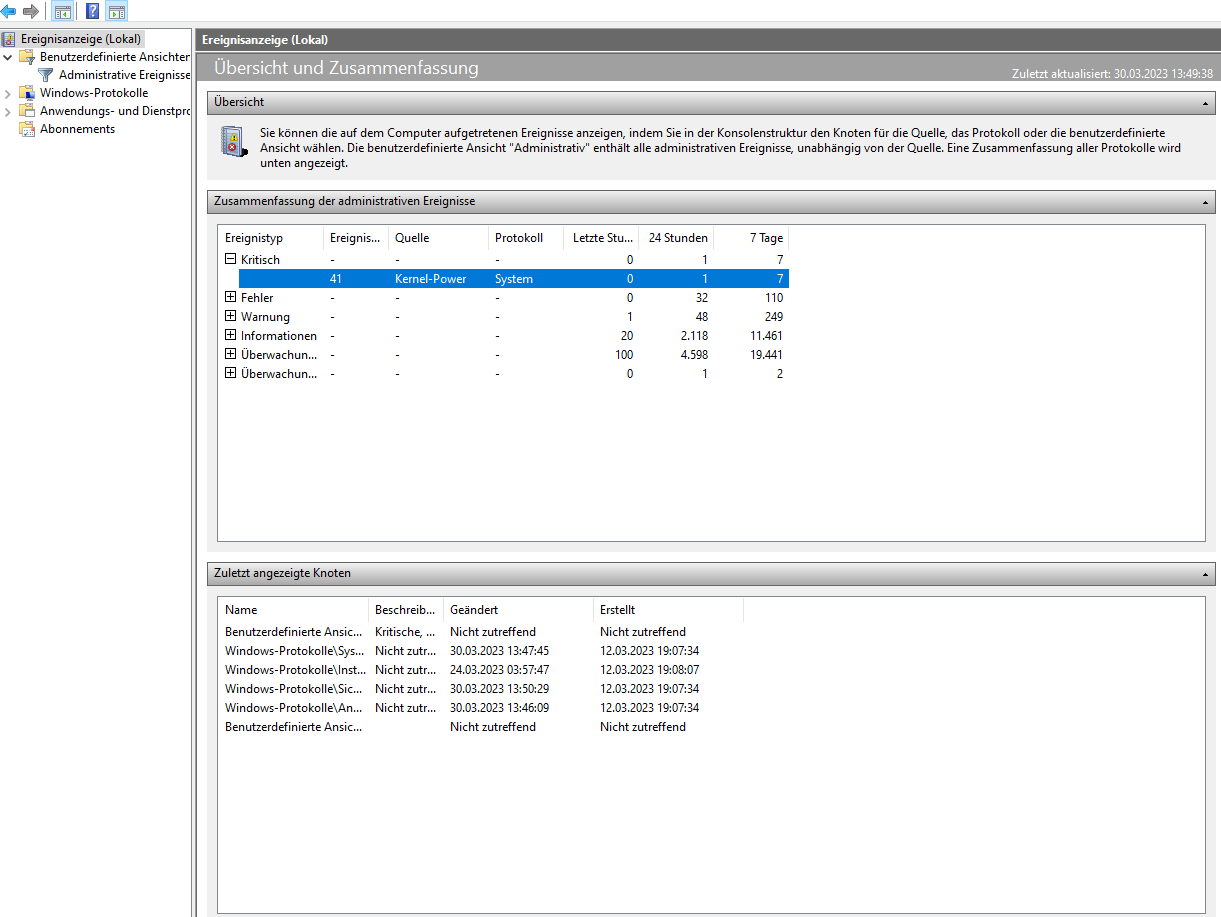Screen dimensions: 1221x917
Task: Collapse the Übersicht section arrow
Action: [x=1206, y=102]
